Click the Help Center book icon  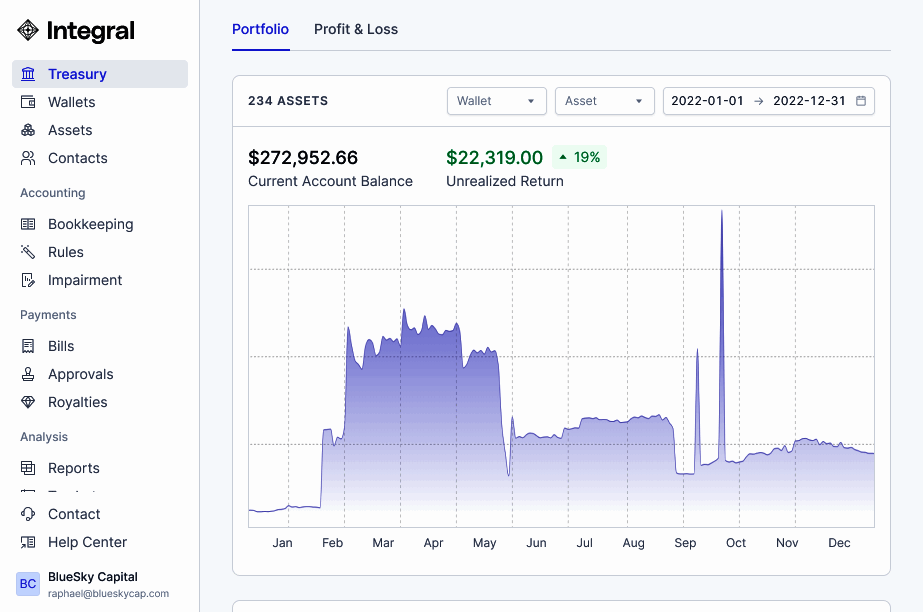[x=28, y=542]
